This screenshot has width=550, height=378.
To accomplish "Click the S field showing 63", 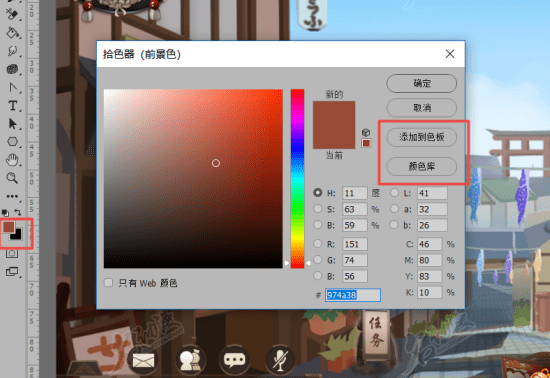I will 355,209.
